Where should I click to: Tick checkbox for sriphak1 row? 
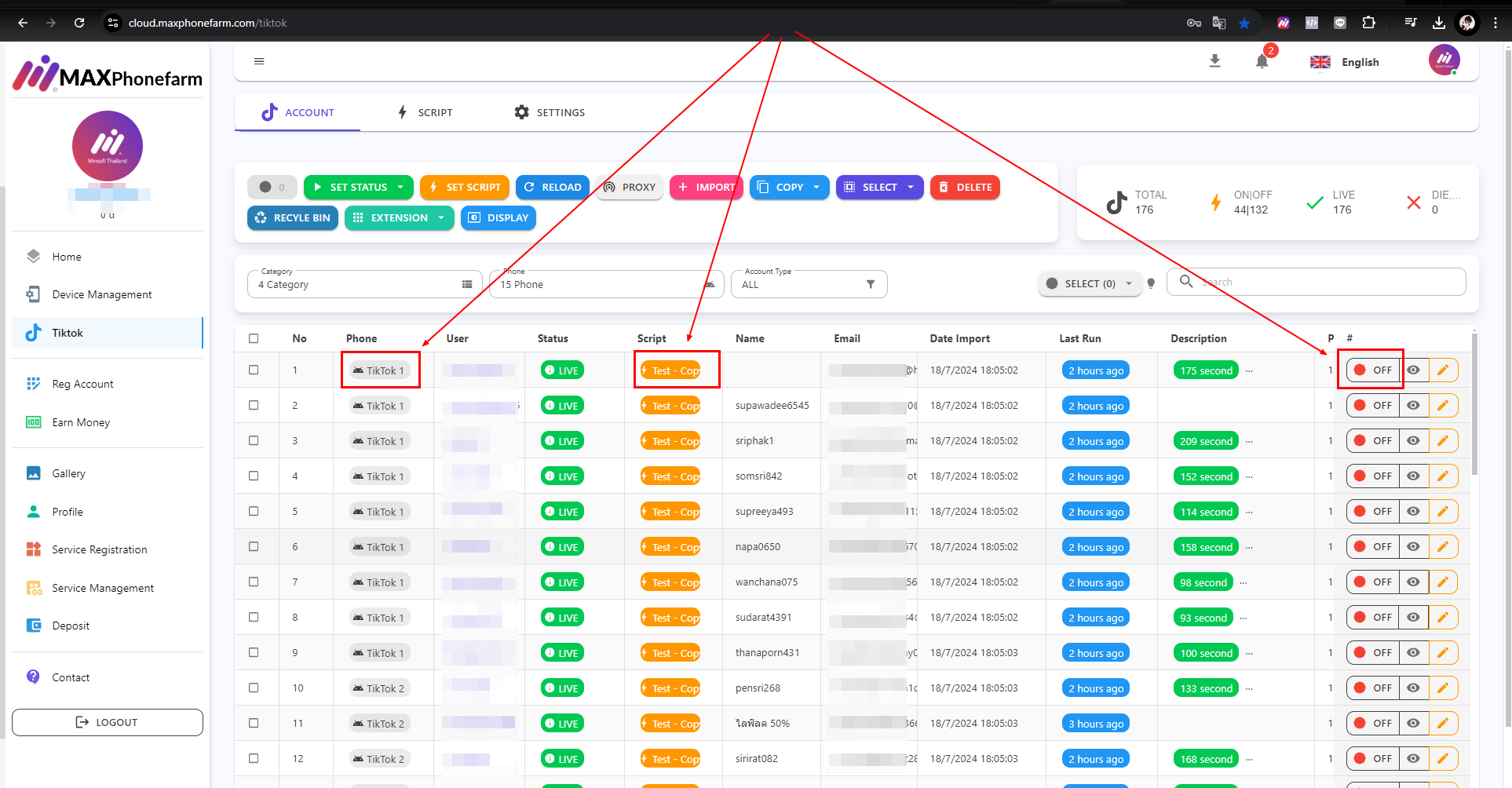coord(254,440)
